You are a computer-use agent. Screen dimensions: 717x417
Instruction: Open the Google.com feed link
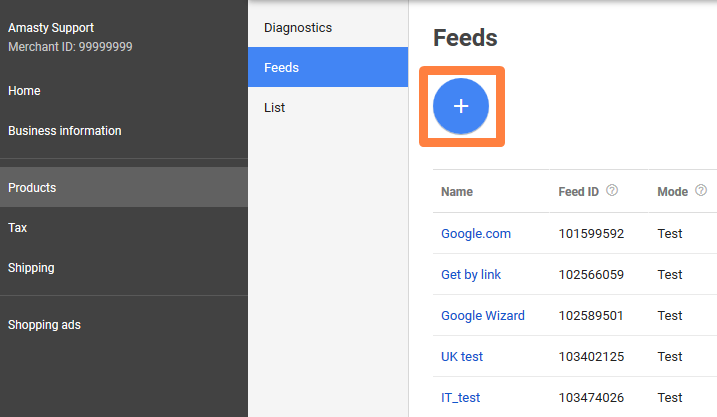click(x=476, y=234)
